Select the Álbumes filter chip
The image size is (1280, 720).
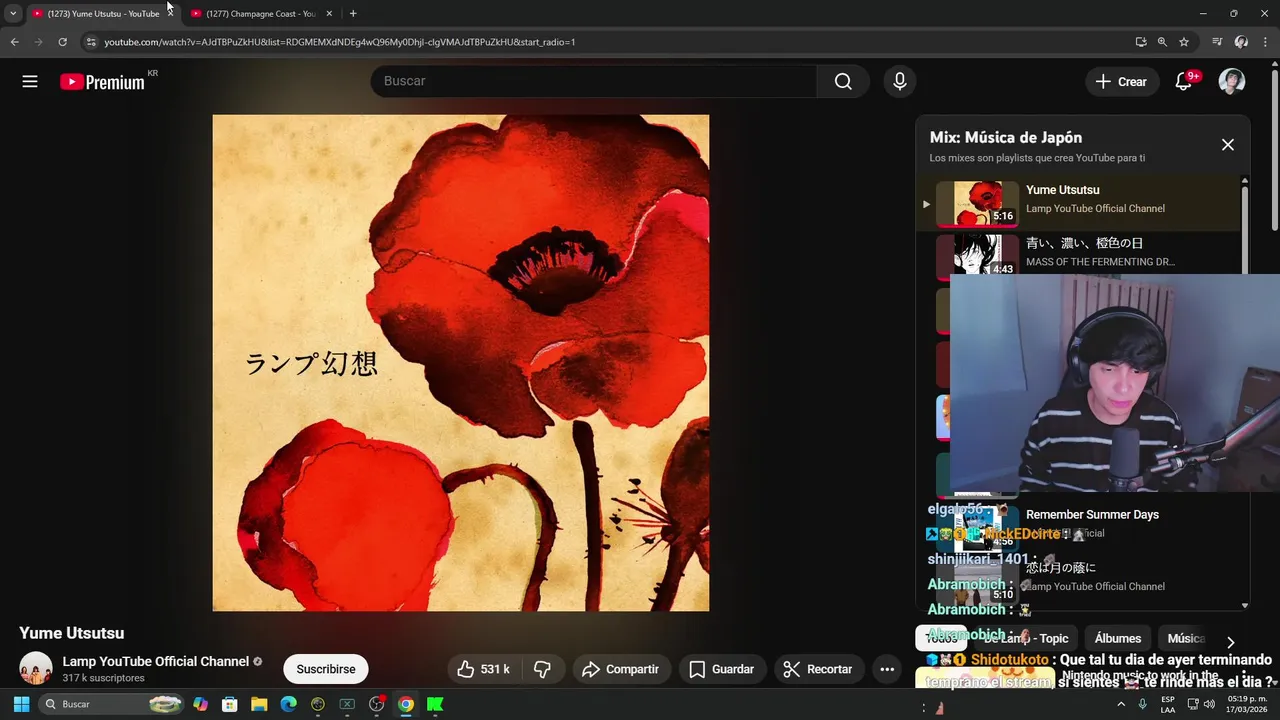pos(1118,638)
